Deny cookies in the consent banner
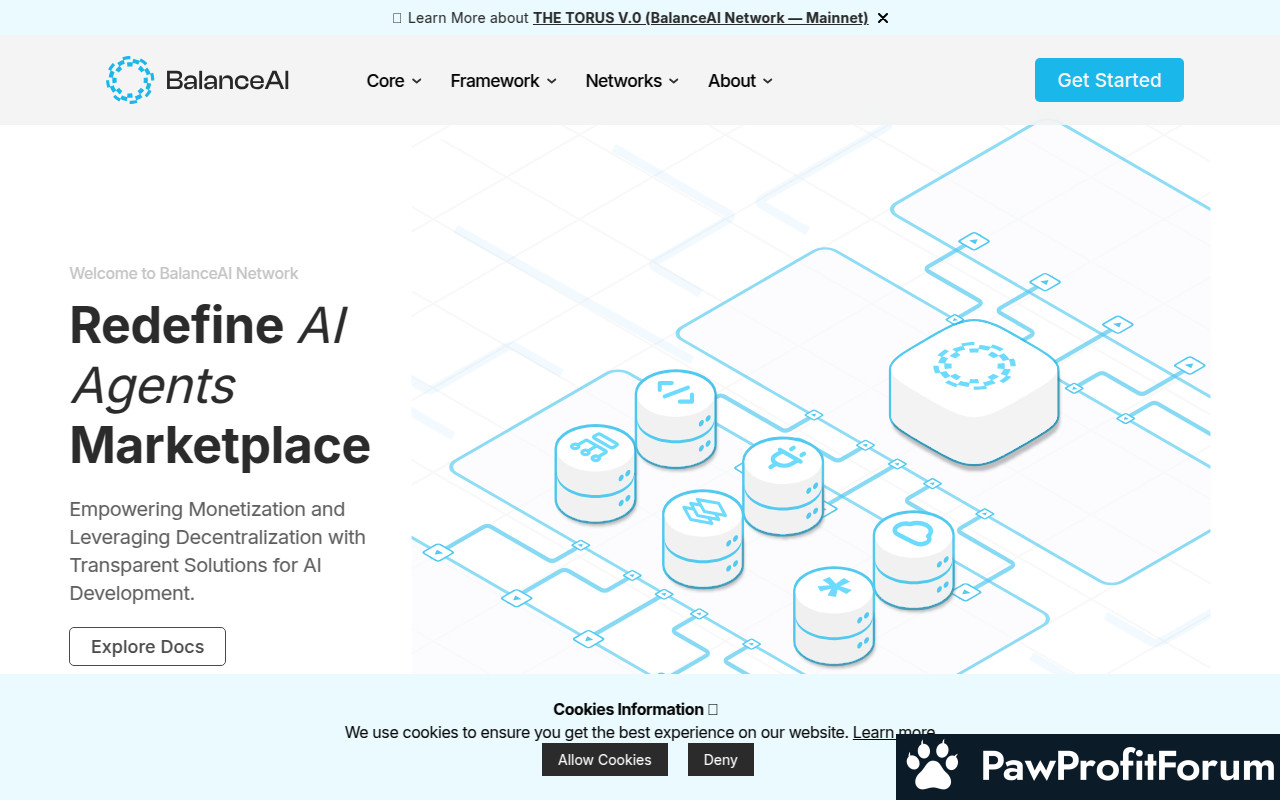Screen dimensions: 1280x800 tap(720, 760)
